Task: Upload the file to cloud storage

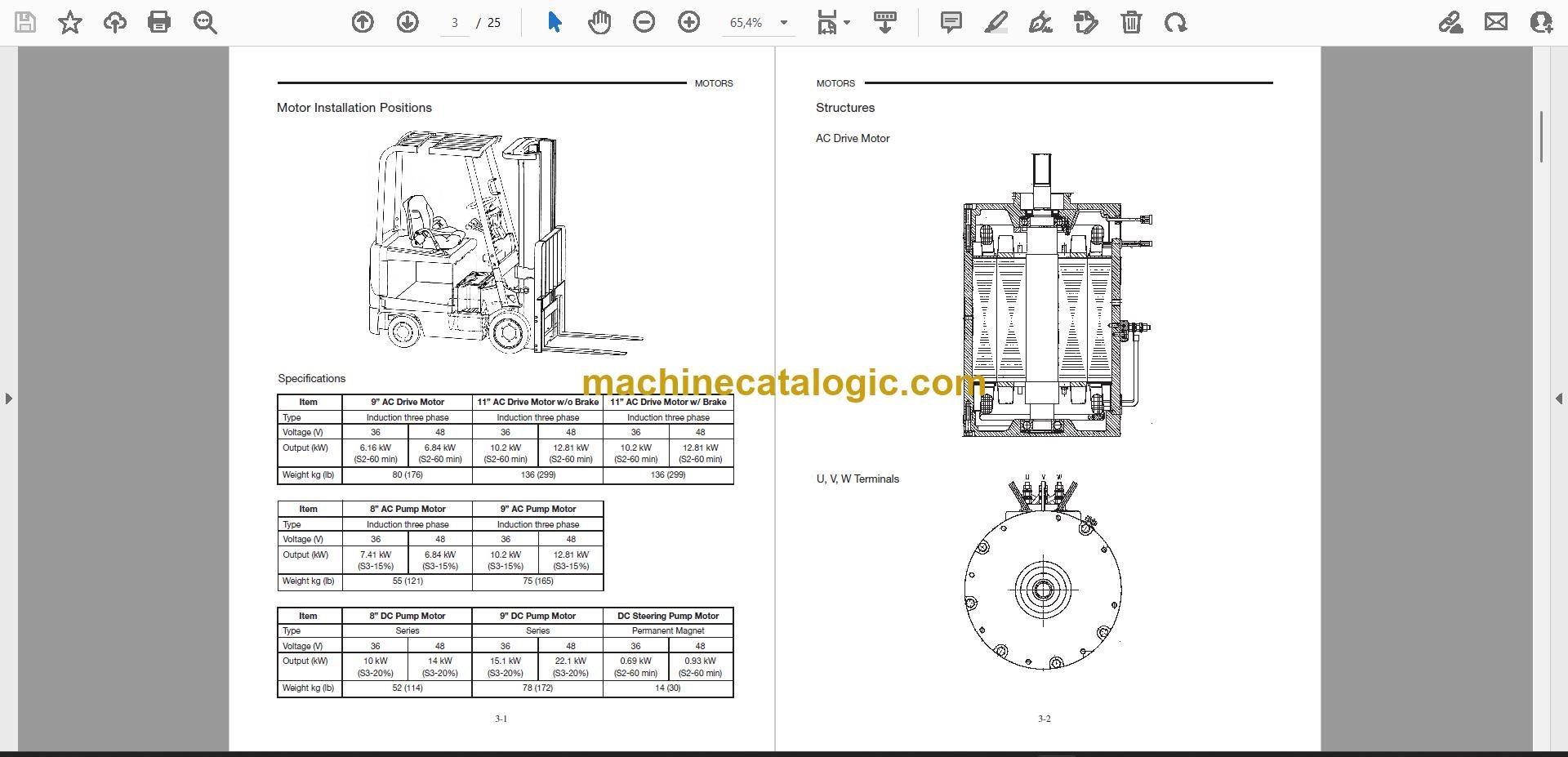Action: pyautogui.click(x=115, y=22)
